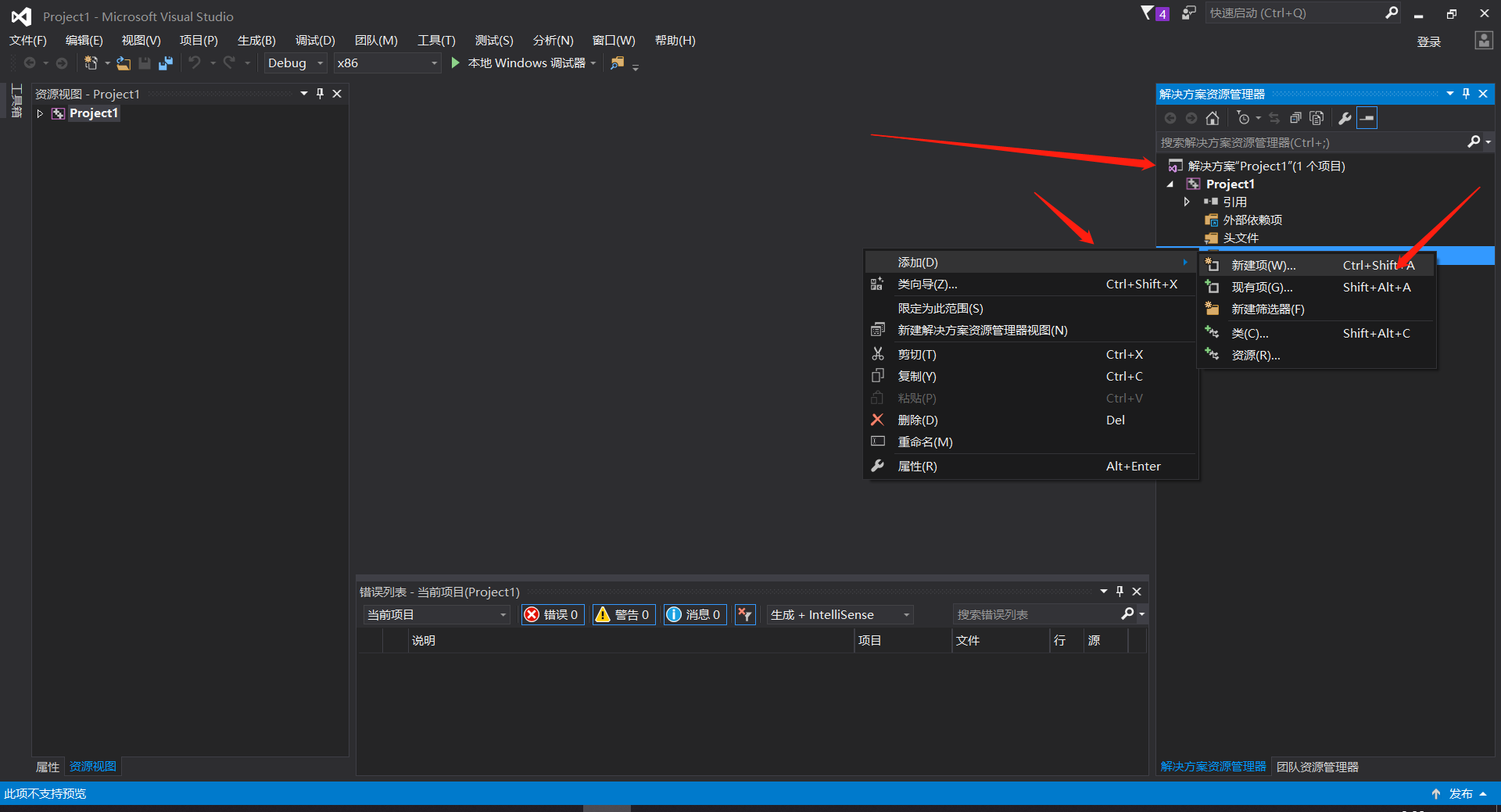
Task: Click the Open File toolbar icon
Action: pyautogui.click(x=124, y=63)
